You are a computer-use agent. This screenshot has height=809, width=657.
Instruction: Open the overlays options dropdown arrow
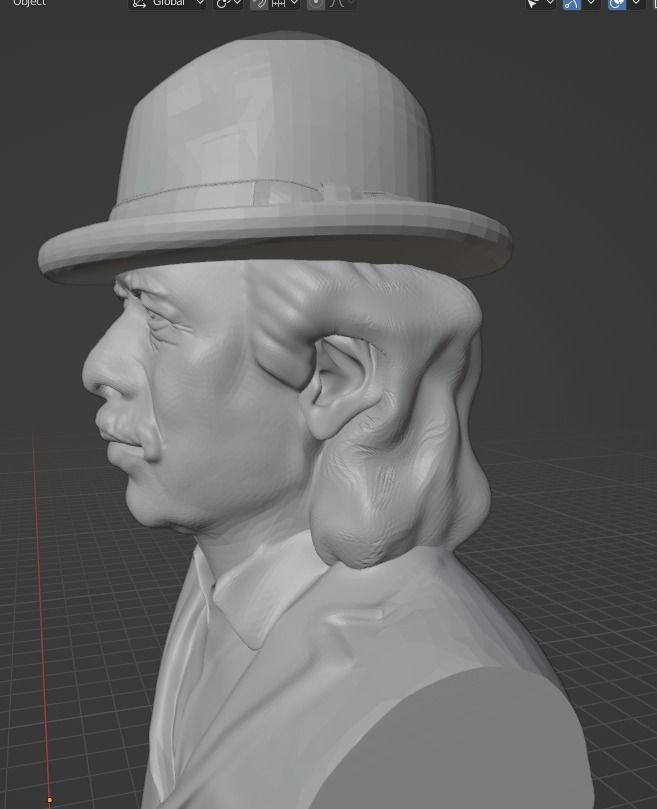click(x=636, y=4)
